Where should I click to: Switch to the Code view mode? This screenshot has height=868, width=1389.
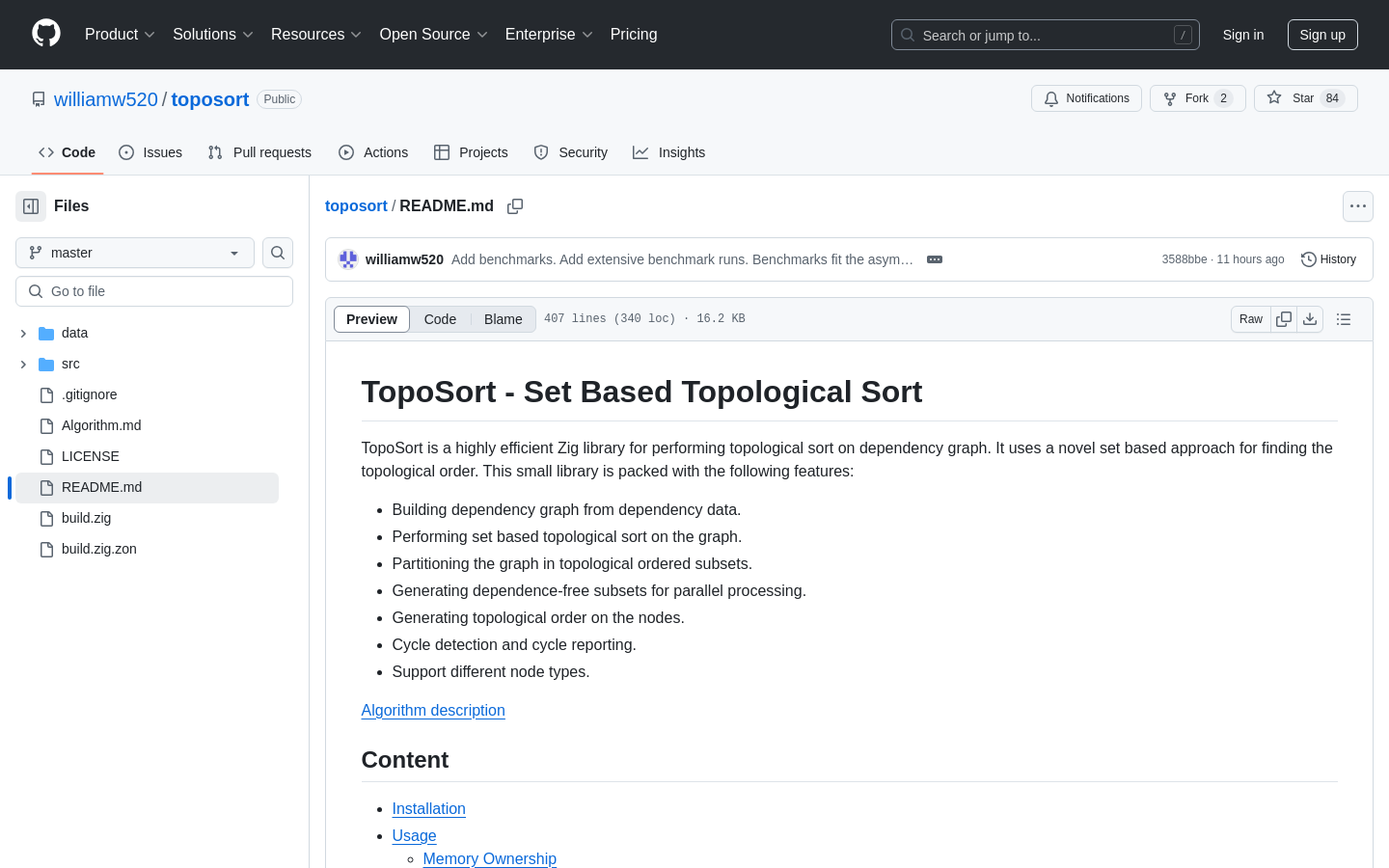440,319
